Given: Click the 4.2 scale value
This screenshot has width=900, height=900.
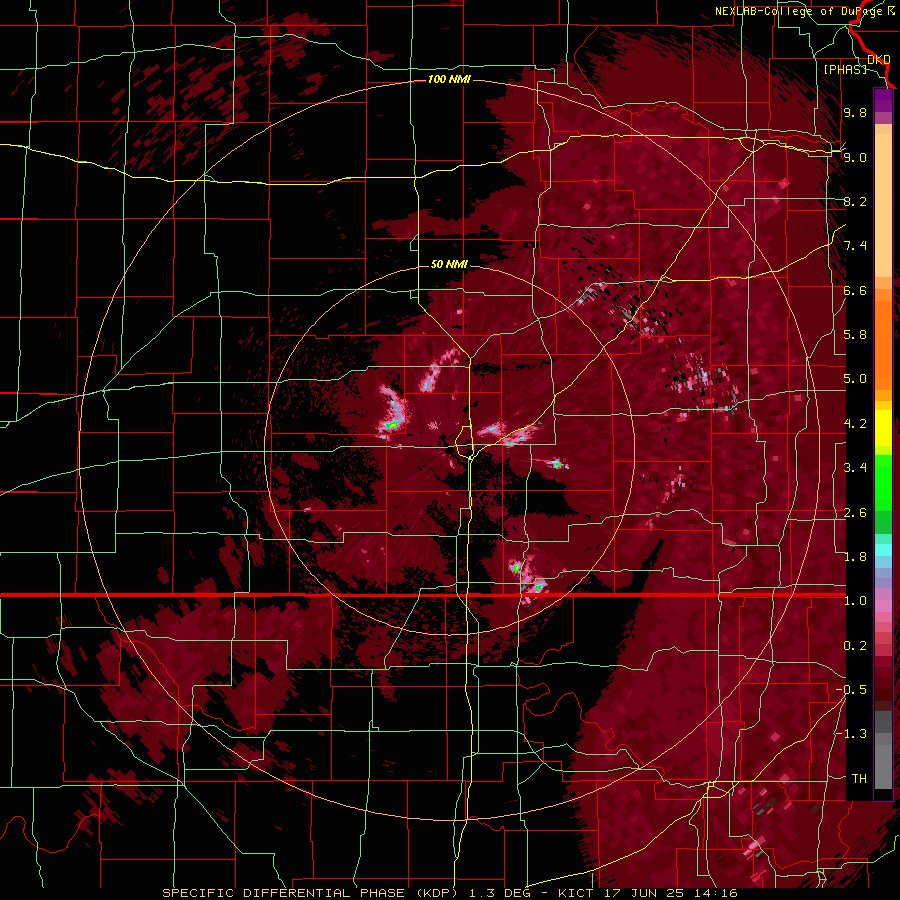Looking at the screenshot, I should pos(855,424).
